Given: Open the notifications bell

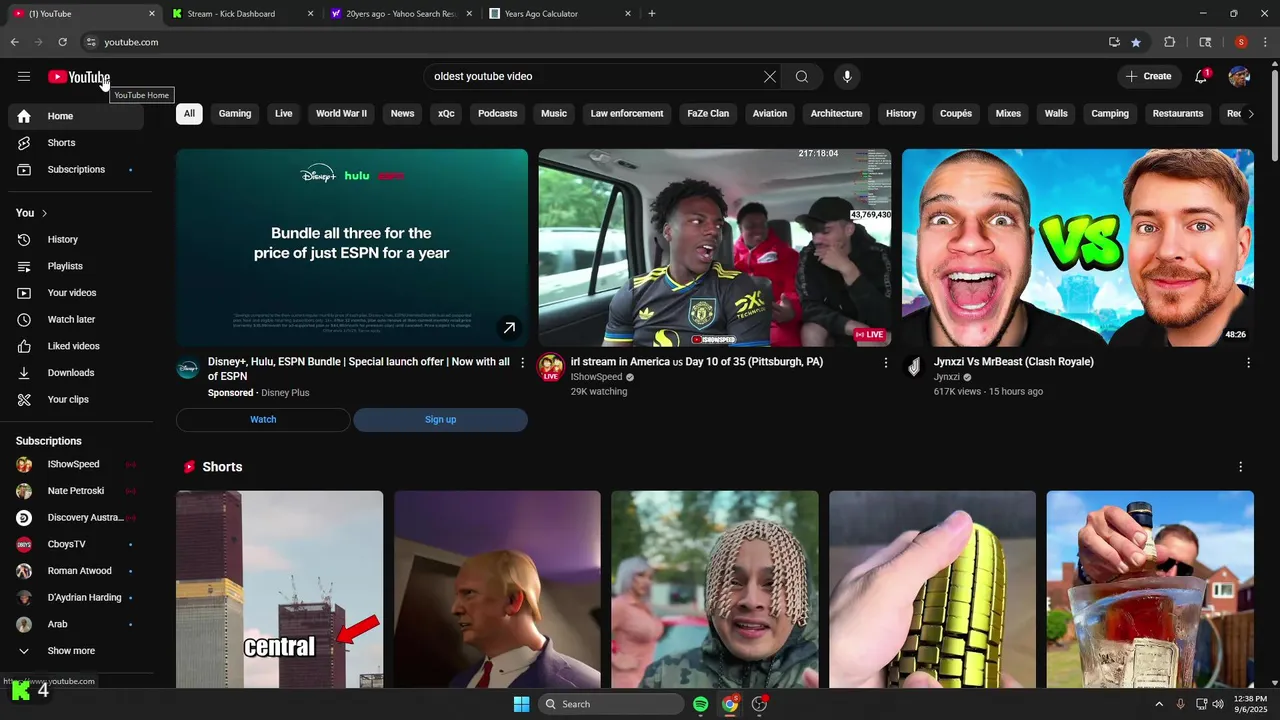Looking at the screenshot, I should coord(1201,77).
